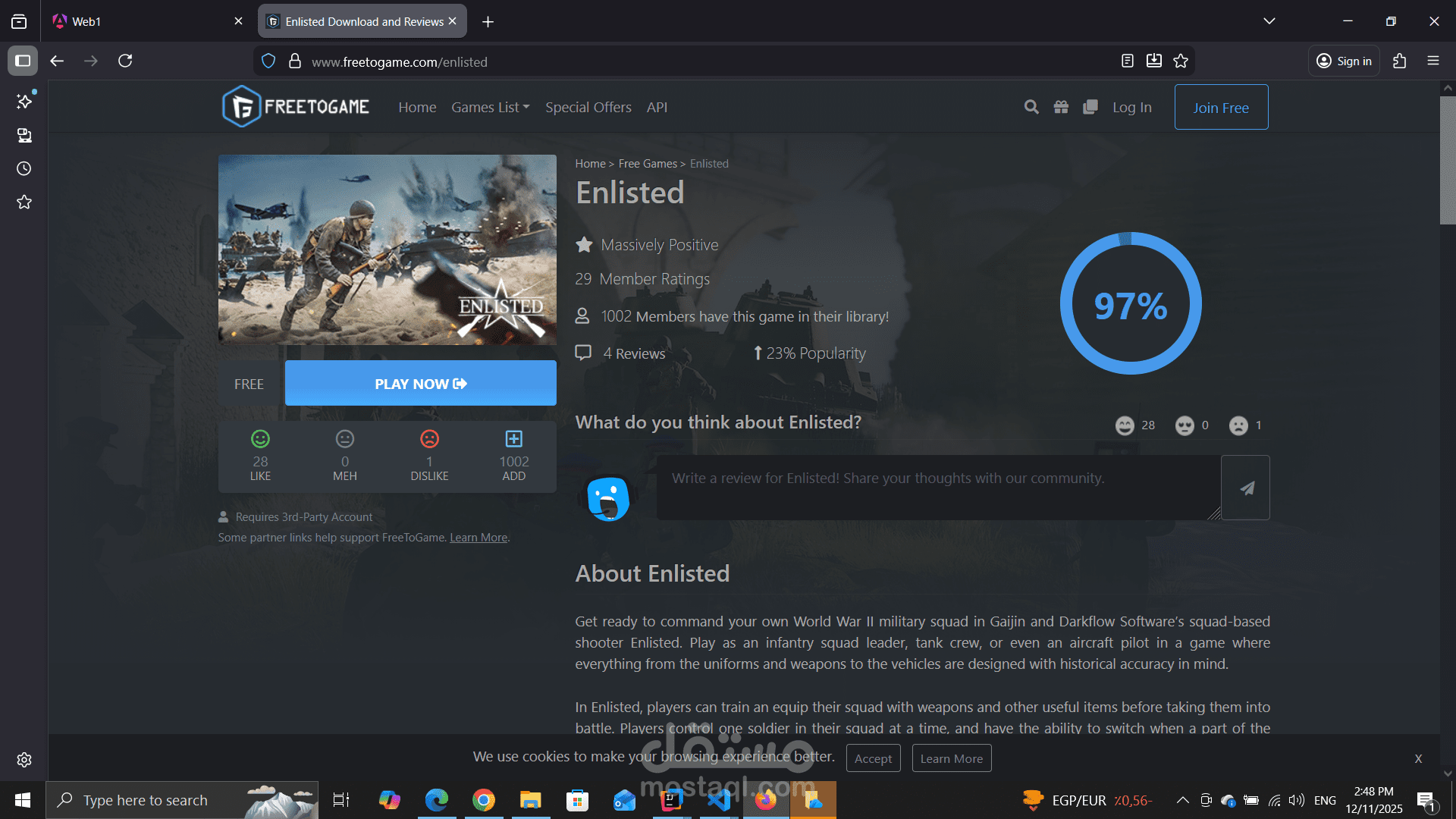Submit review with paper plane icon
This screenshot has width=1456, height=819.
pos(1246,488)
